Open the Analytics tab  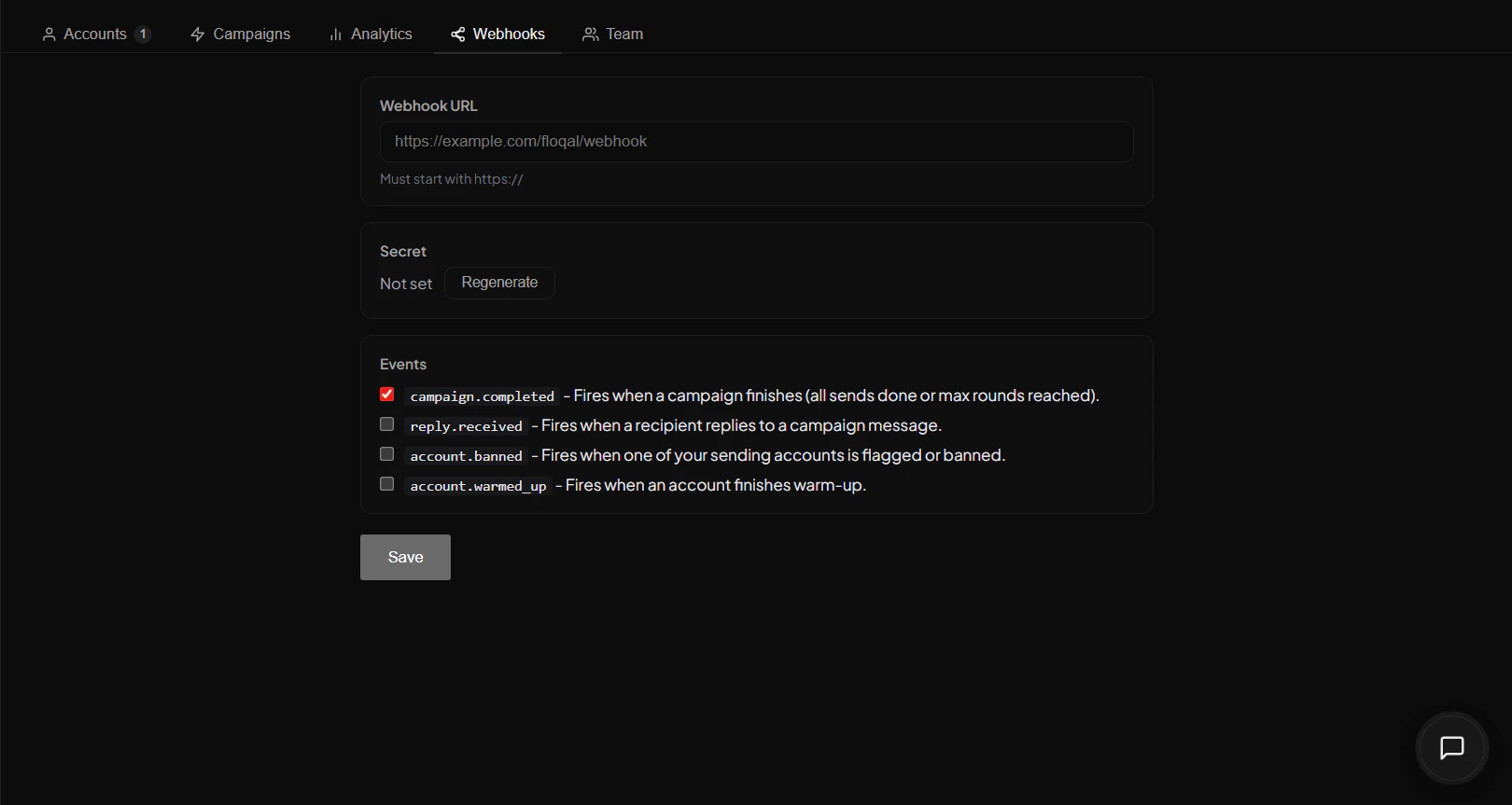[371, 34]
